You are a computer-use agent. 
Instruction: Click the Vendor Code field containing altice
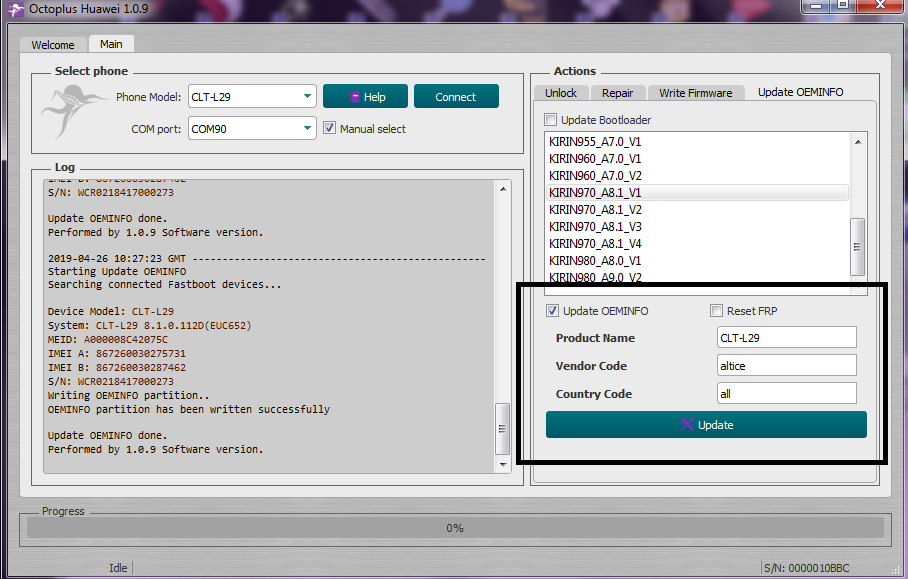coord(786,365)
